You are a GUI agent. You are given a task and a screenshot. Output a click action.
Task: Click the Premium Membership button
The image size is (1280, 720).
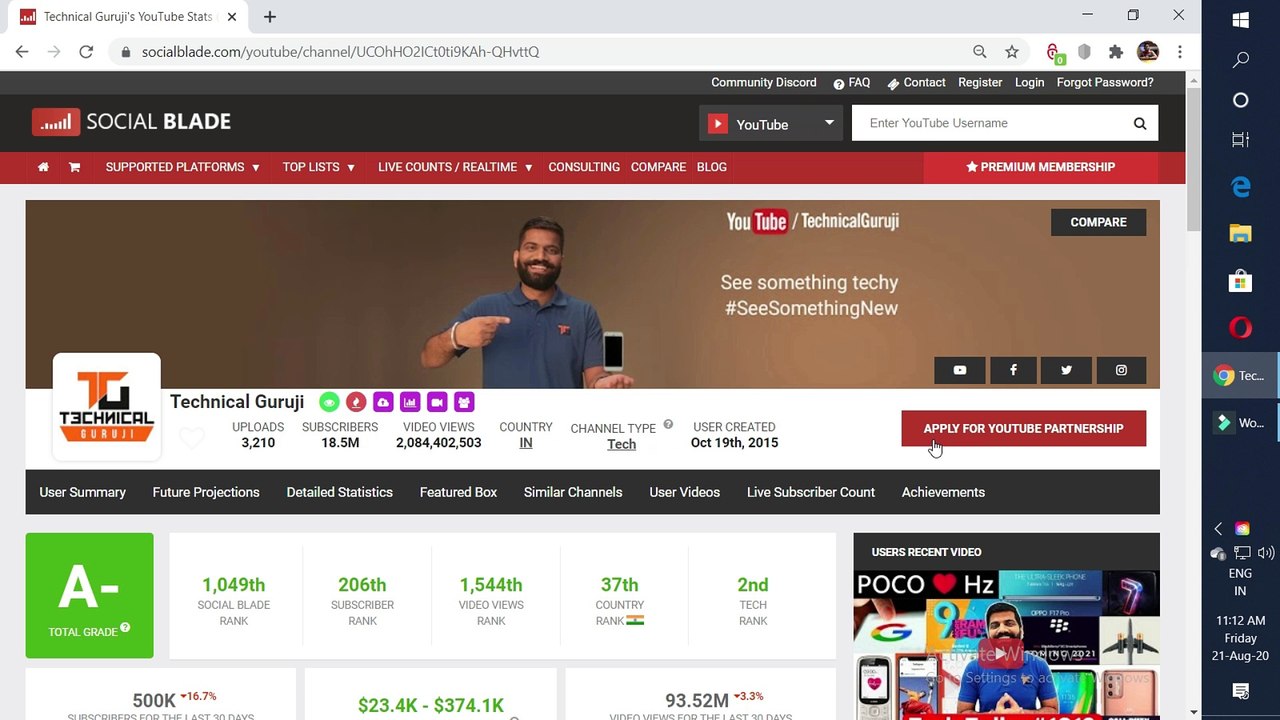1040,167
